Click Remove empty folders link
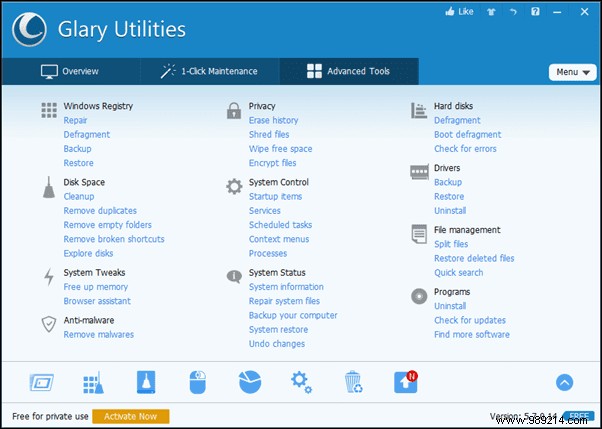 click(x=108, y=225)
